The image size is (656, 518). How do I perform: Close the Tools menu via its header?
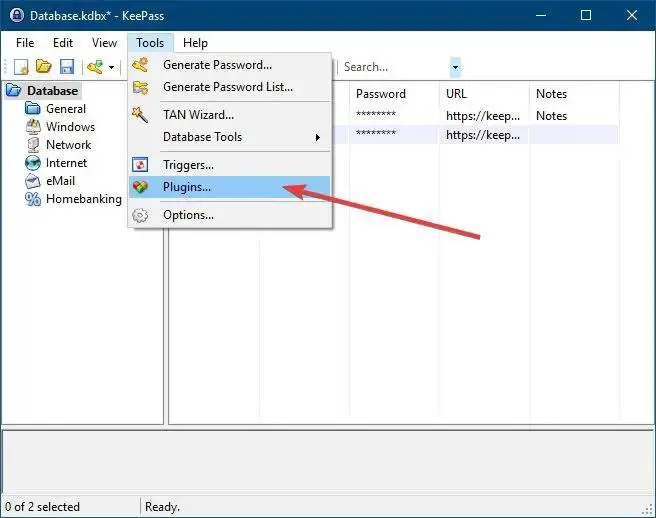150,43
